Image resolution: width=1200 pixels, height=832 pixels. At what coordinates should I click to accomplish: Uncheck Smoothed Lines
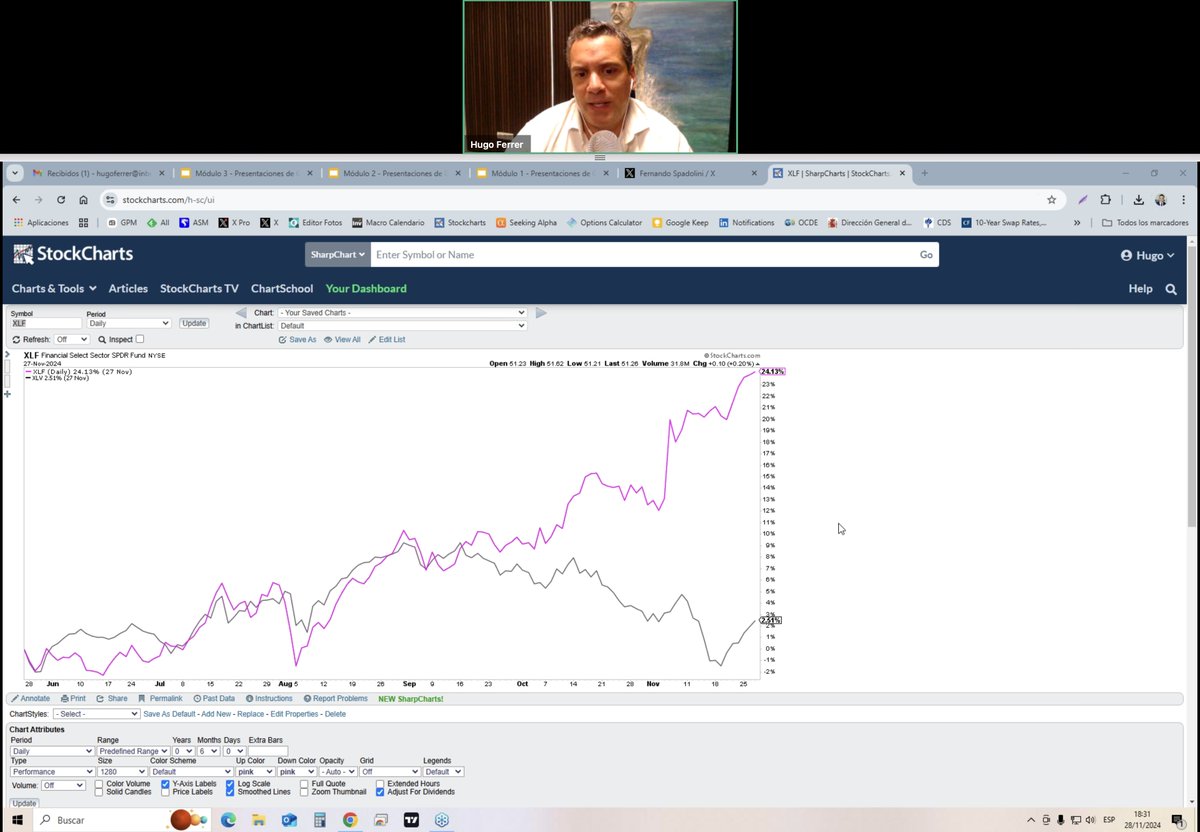(x=230, y=792)
